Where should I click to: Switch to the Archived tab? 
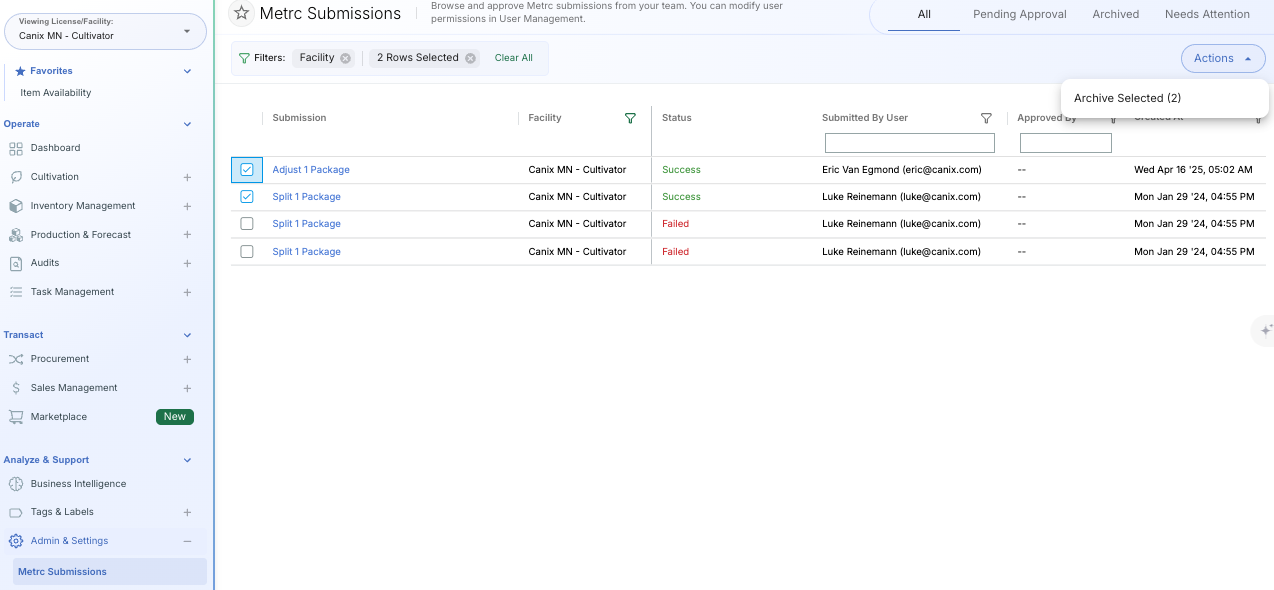click(1116, 14)
